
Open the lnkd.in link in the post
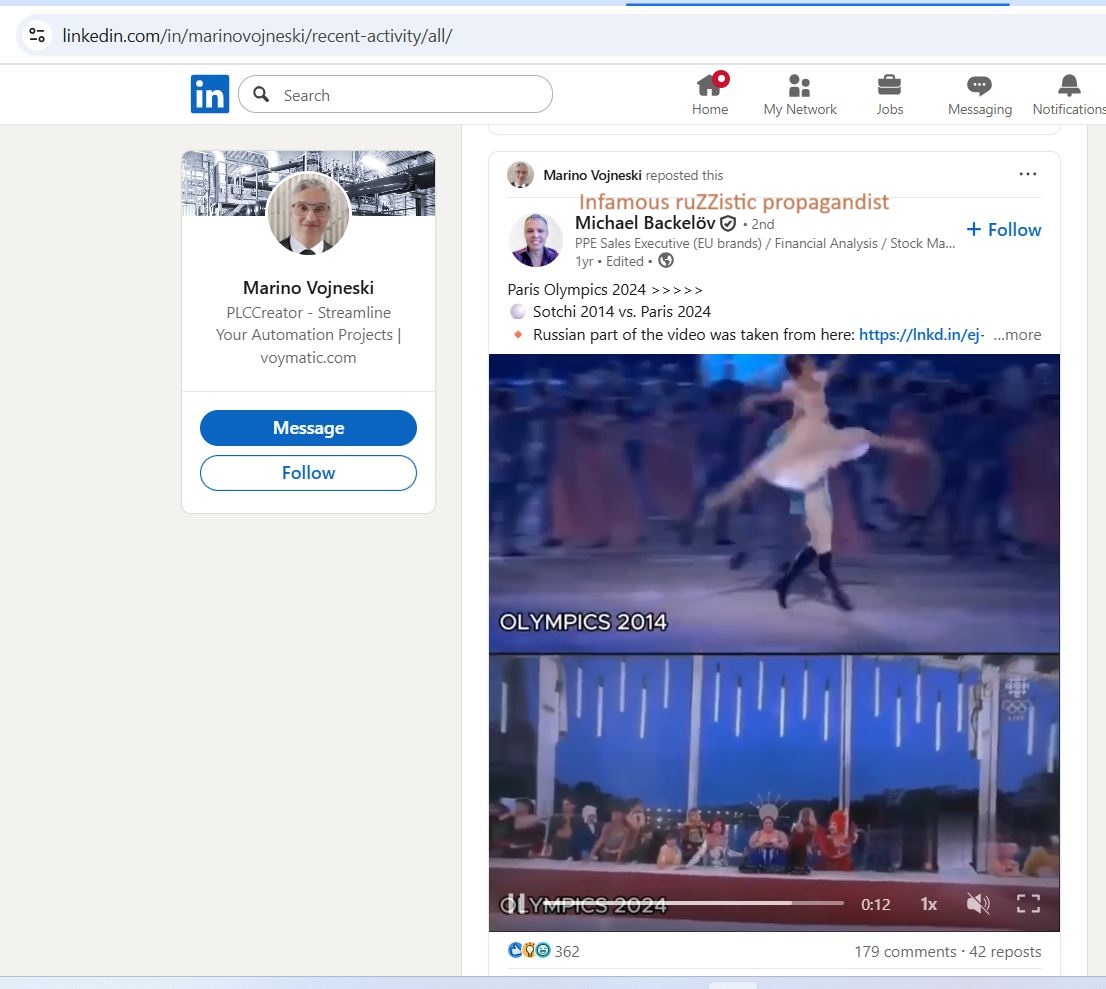coord(921,334)
